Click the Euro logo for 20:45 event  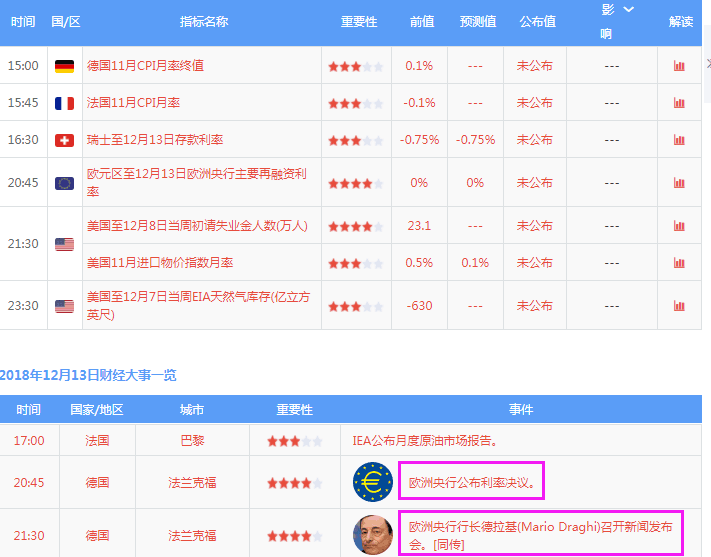(x=373, y=482)
